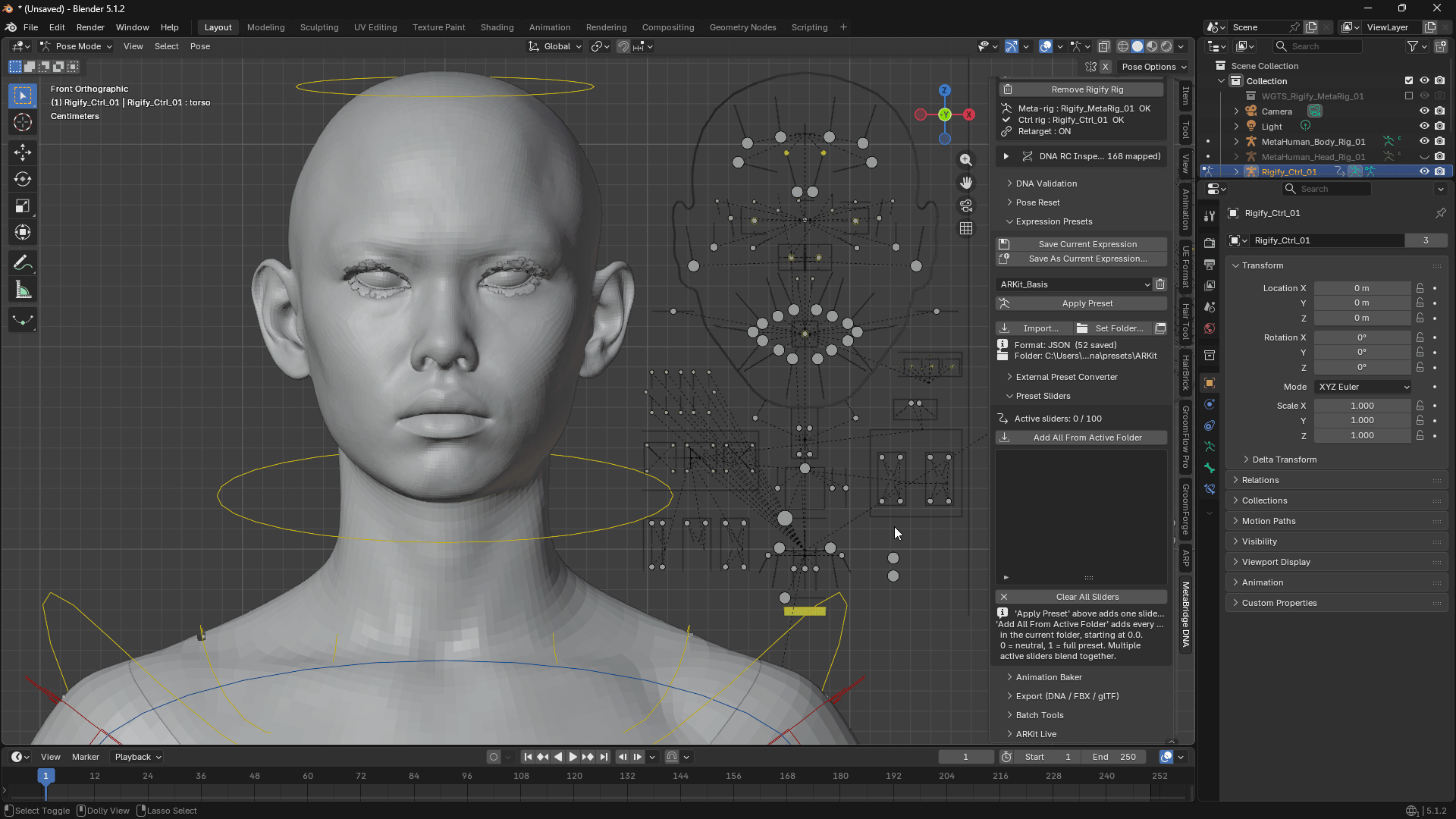Hide MetaHuman_Body_Rig_01 via eye icon

tap(1424, 142)
